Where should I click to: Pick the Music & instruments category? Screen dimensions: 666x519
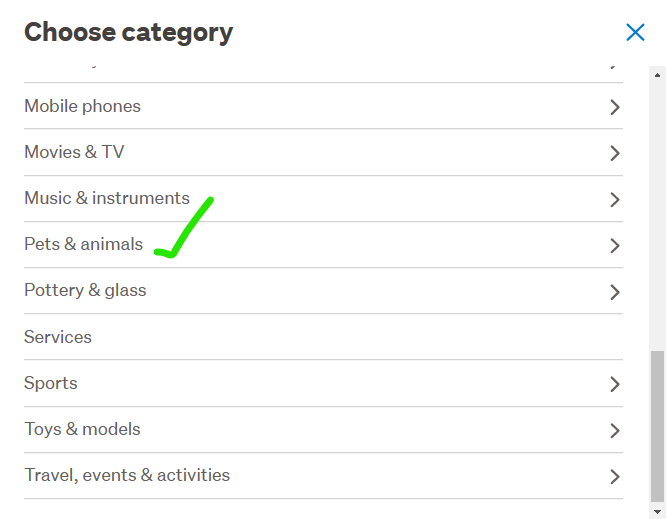tap(107, 198)
